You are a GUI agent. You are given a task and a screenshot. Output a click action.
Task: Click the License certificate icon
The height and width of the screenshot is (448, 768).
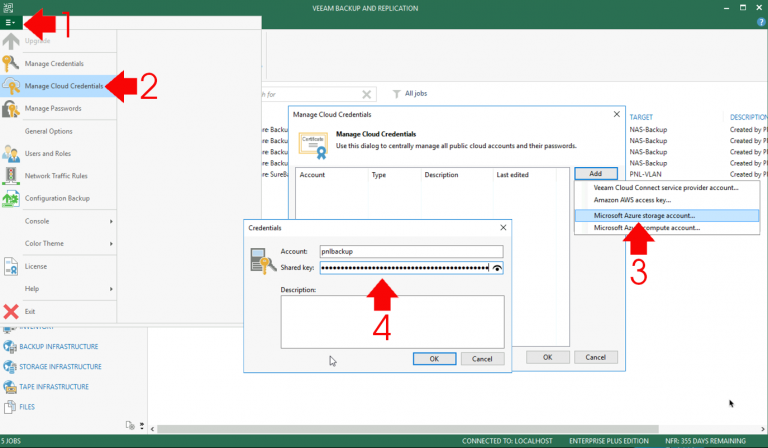tap(10, 266)
